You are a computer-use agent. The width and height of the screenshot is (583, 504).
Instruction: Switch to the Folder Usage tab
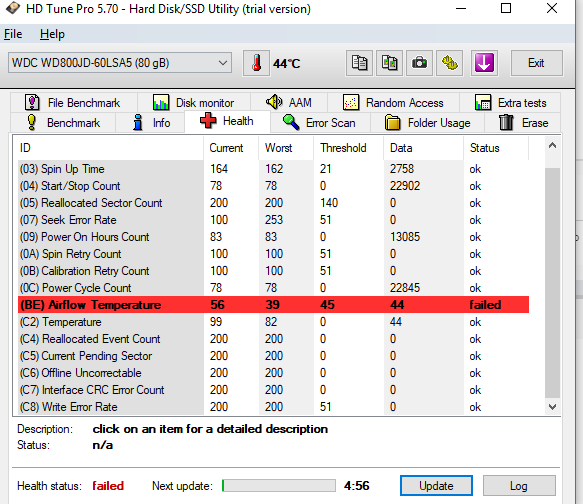click(428, 123)
